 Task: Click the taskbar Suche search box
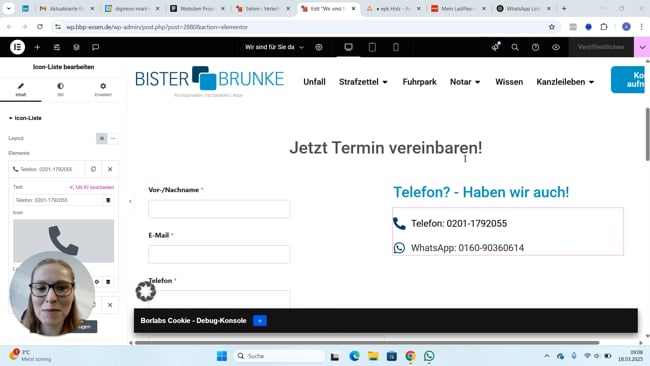279,356
